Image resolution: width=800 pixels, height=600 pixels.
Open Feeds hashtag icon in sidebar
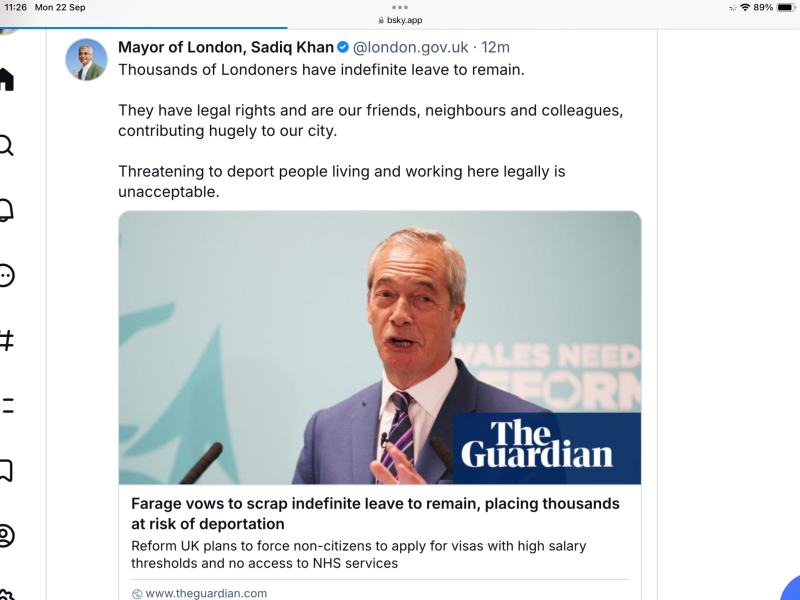pos(6,341)
